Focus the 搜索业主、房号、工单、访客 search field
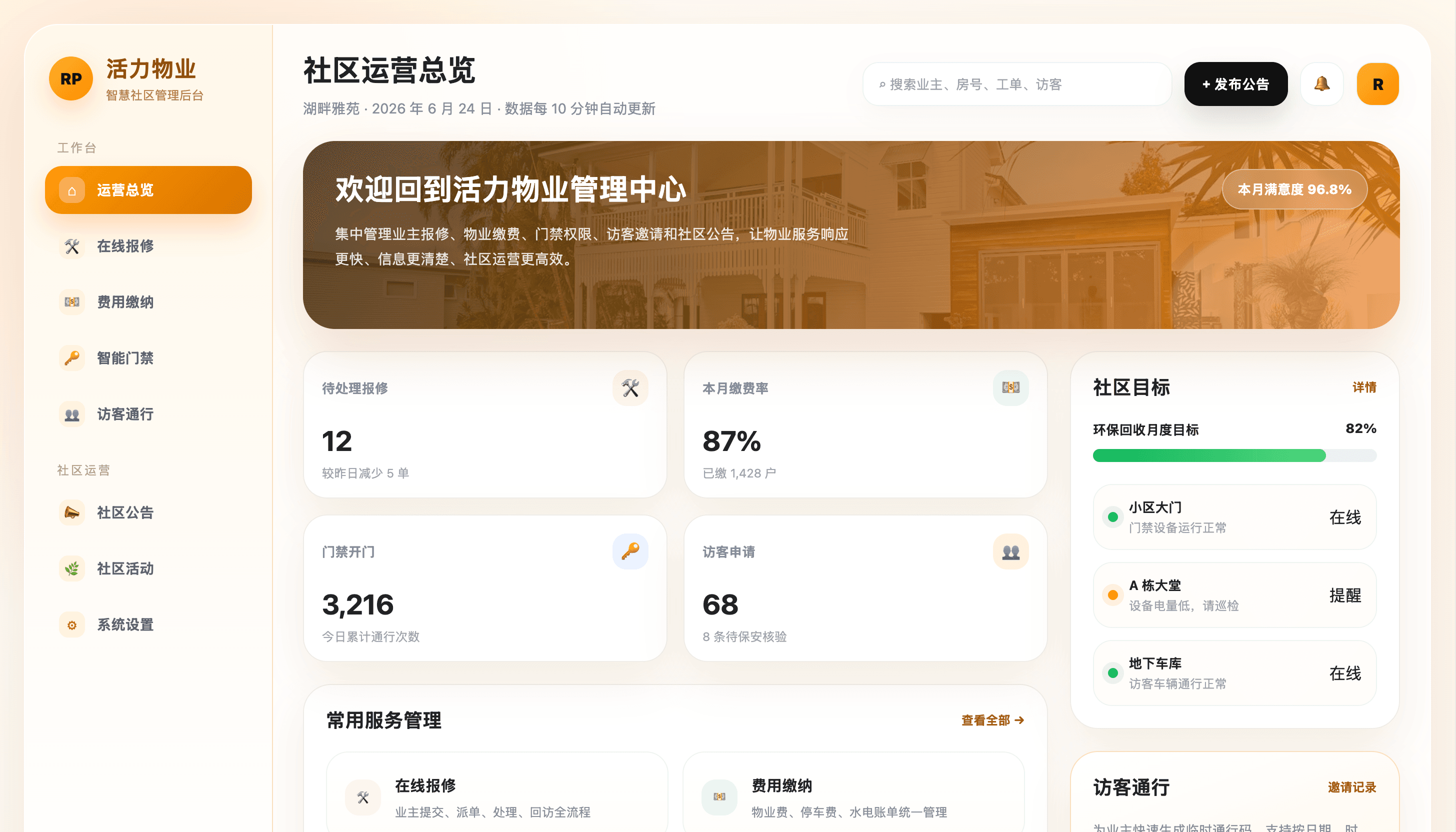 [1017, 84]
